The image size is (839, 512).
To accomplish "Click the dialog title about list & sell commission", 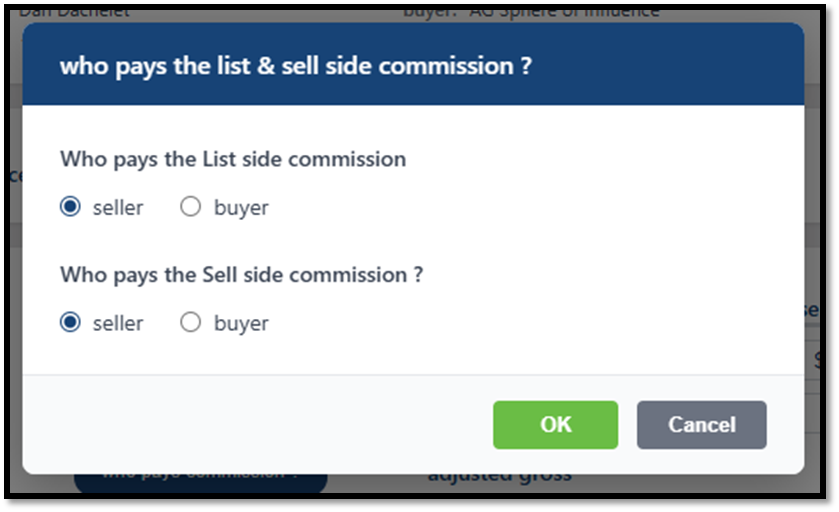I will click(x=295, y=66).
